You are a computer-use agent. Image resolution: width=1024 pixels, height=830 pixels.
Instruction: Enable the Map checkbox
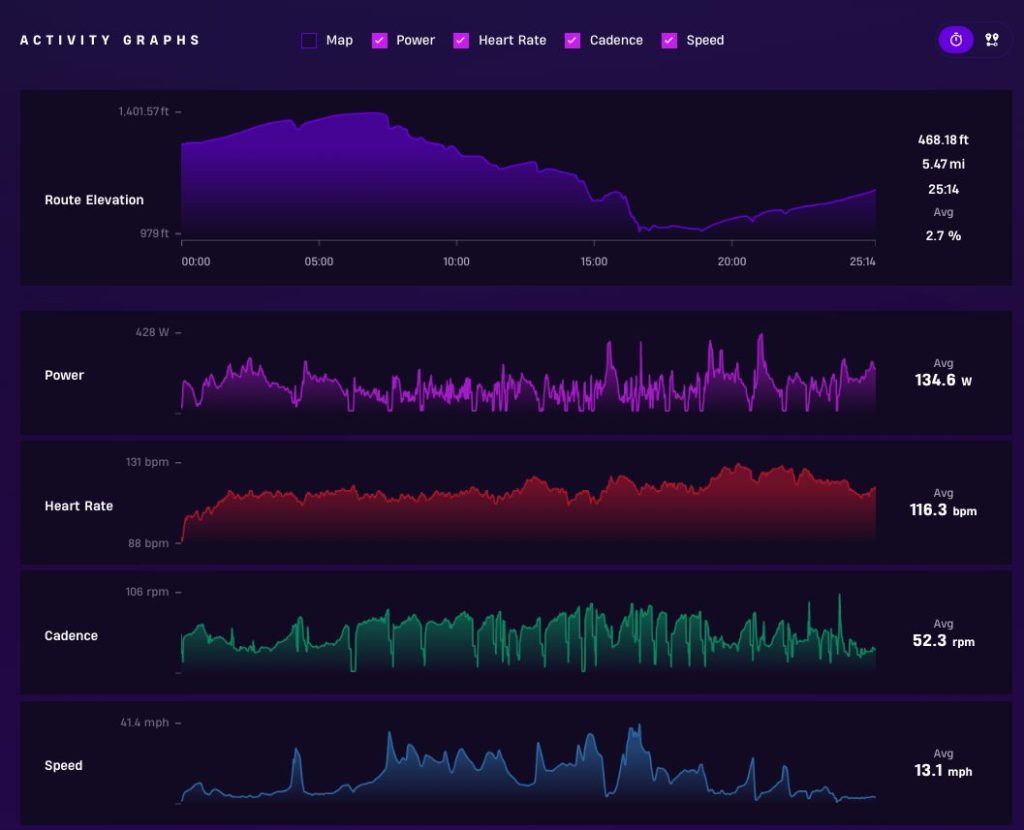[x=309, y=40]
